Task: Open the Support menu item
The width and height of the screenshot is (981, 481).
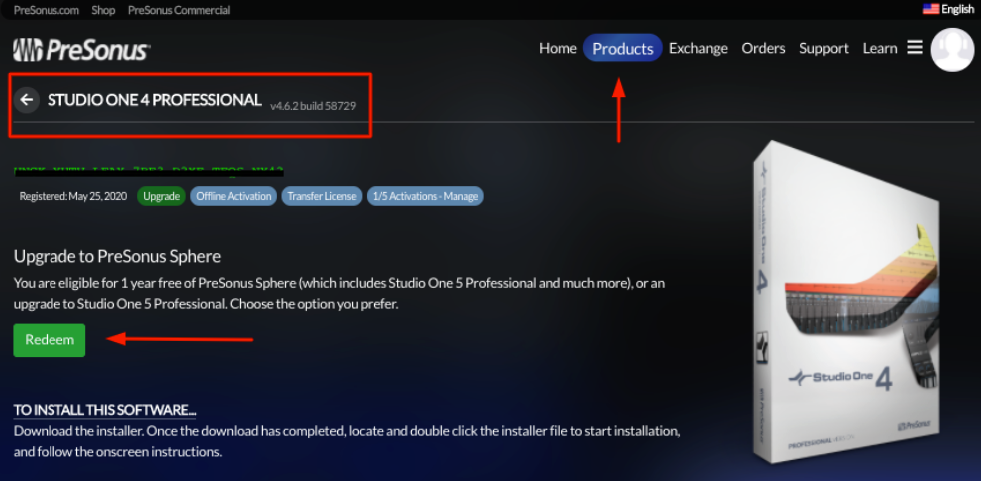Action: pyautogui.click(x=824, y=48)
